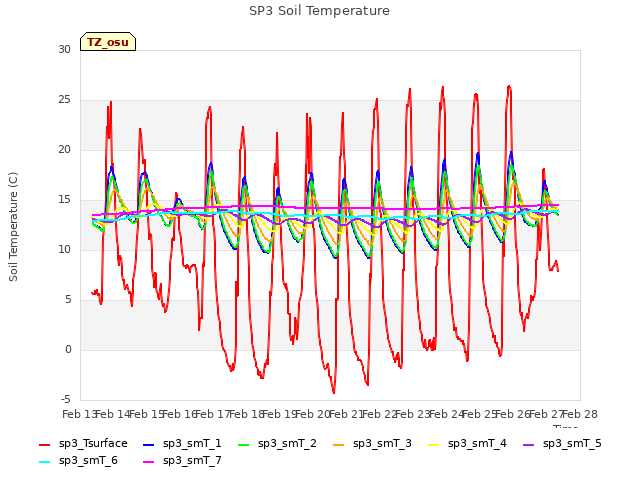This screenshot has width=640, height=480.
Task: Click the 10 y-axis tick label
Action: (x=64, y=249)
